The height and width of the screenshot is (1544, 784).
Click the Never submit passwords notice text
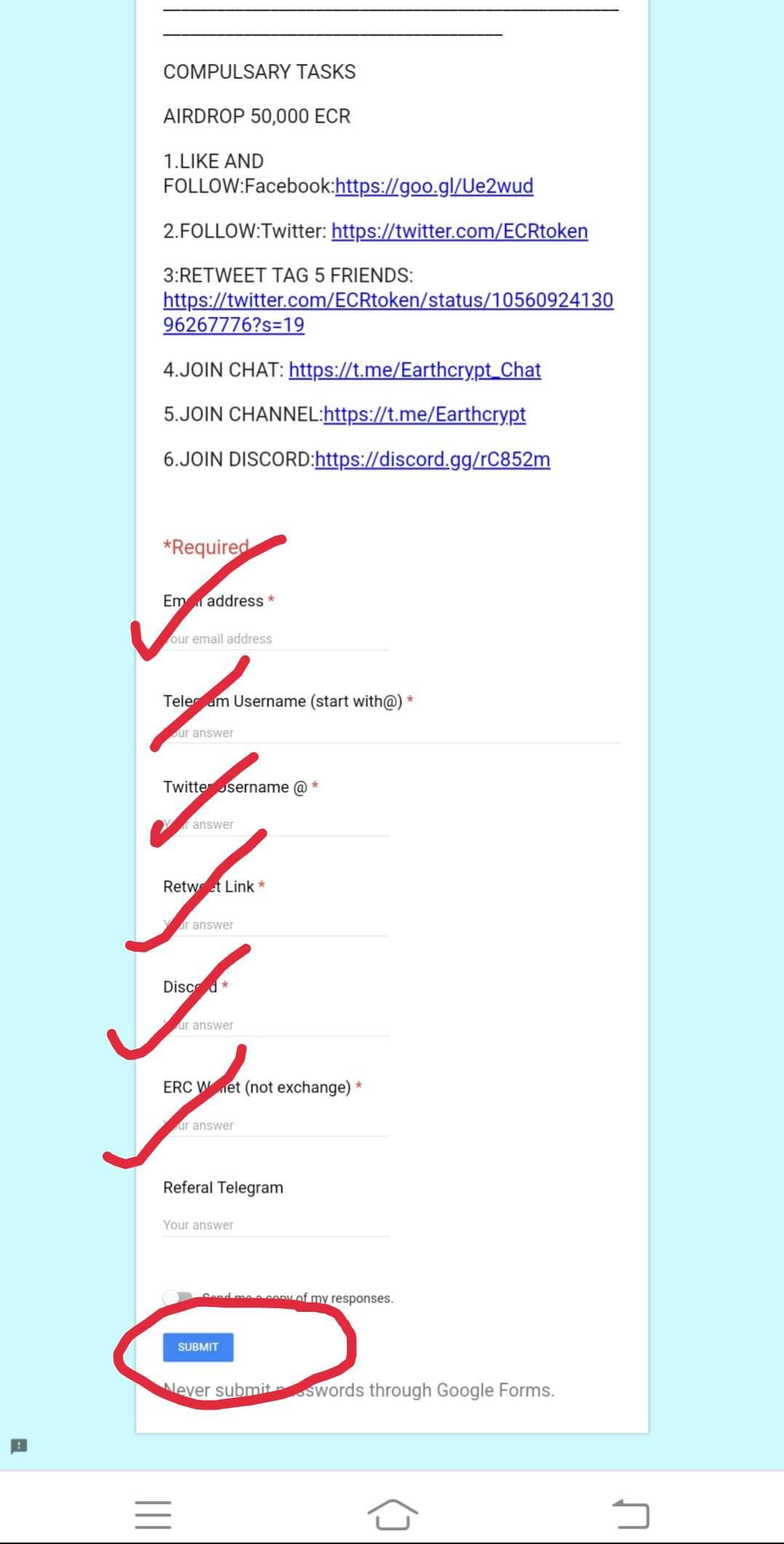coord(359,1390)
